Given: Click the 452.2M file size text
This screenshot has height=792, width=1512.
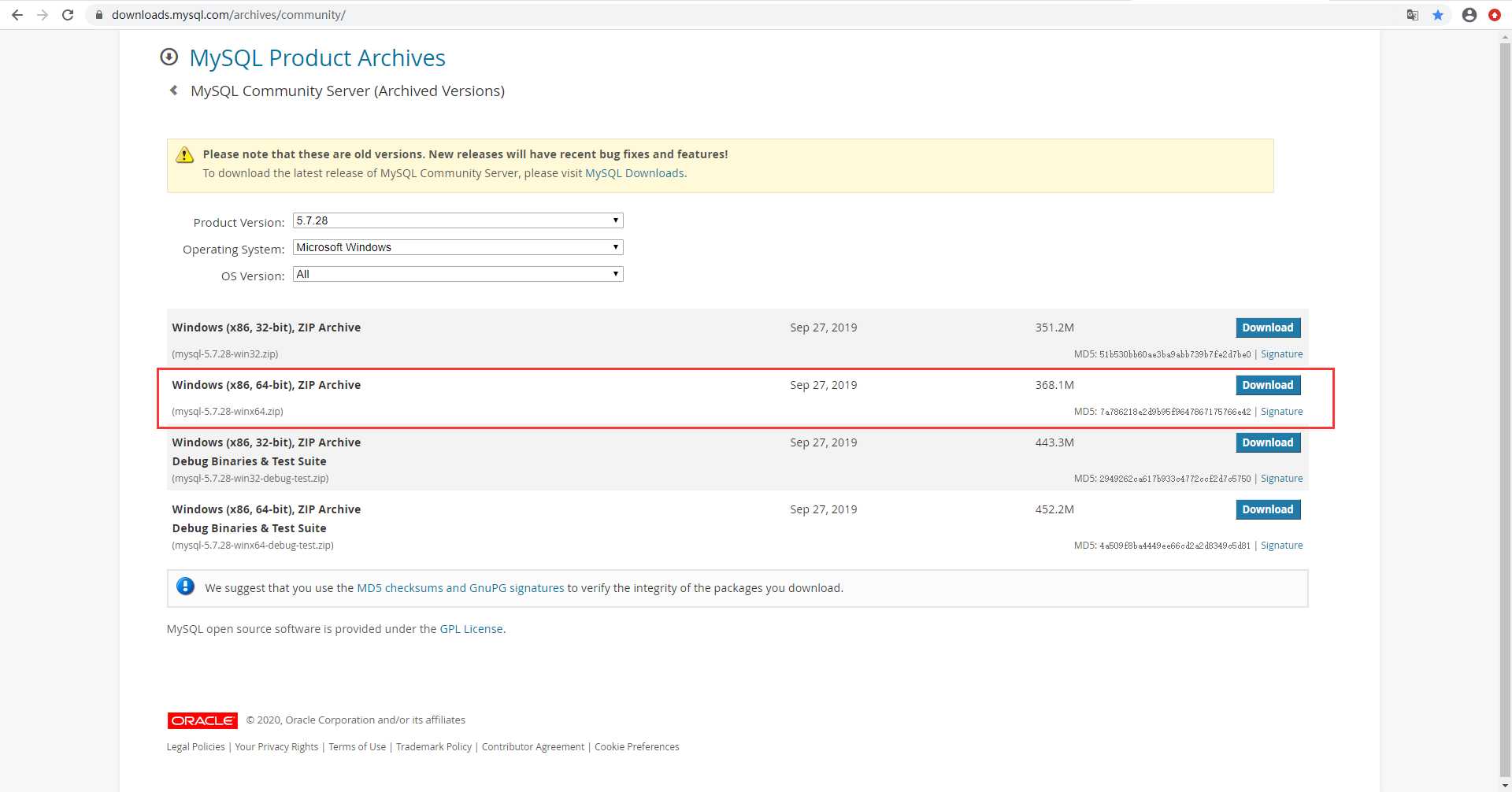Looking at the screenshot, I should point(1054,509).
